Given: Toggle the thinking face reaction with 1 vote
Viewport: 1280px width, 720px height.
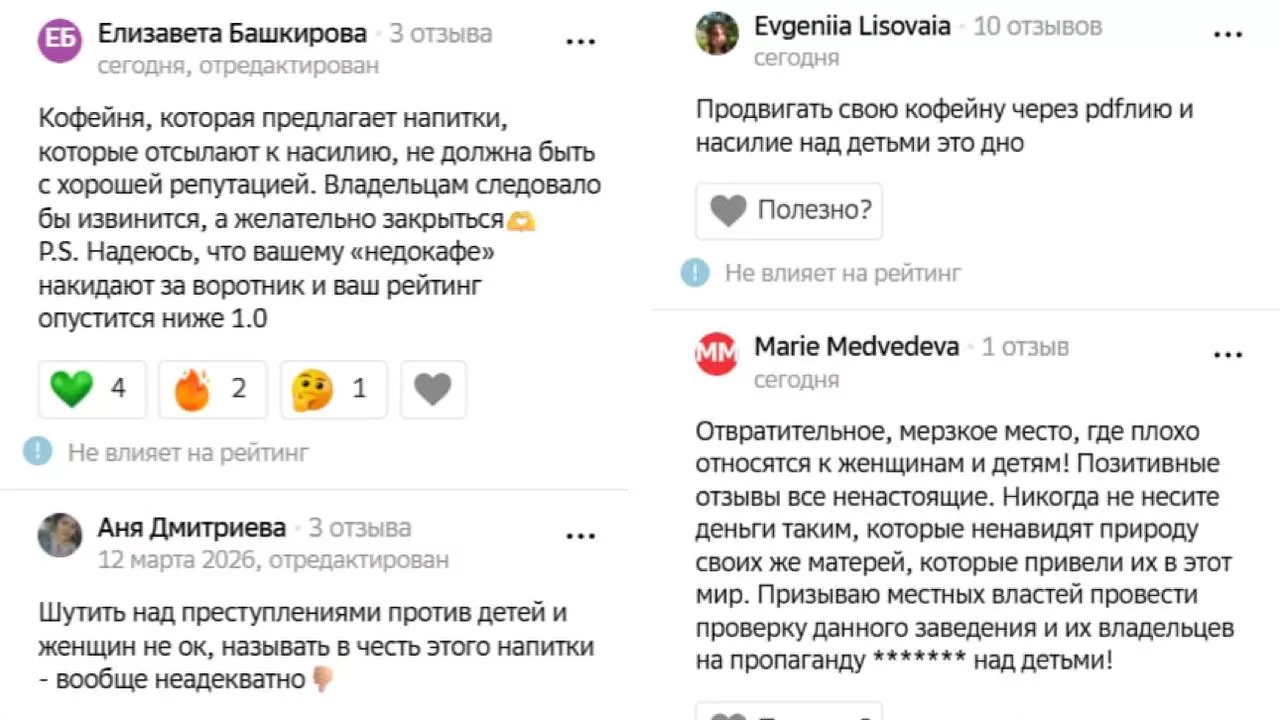Looking at the screenshot, I should 334,389.
